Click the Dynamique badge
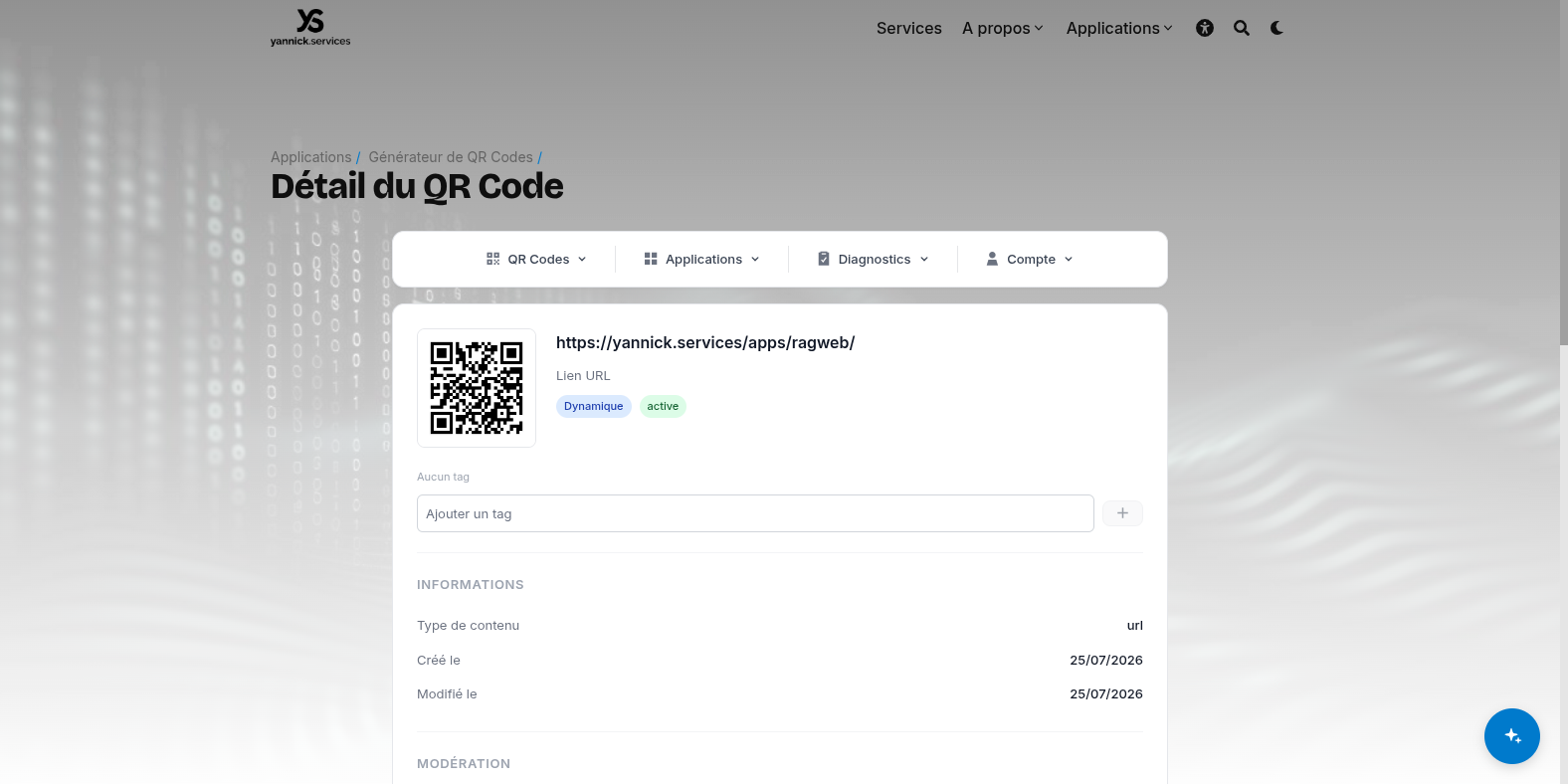 click(x=594, y=406)
